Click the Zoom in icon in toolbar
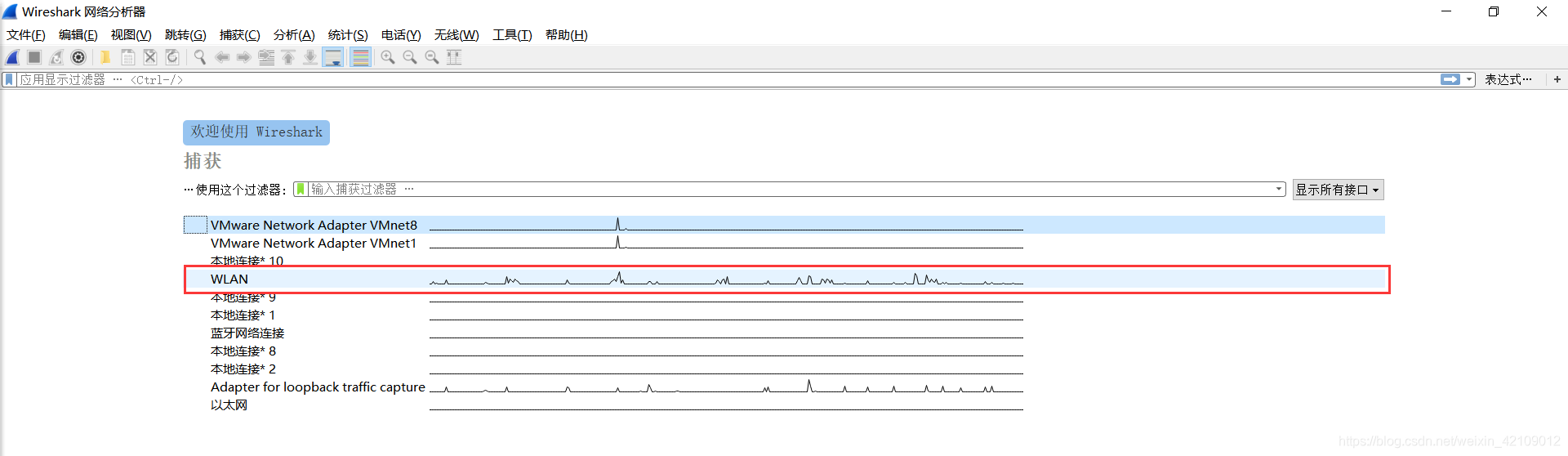Viewport: 1568px width, 456px height. [388, 57]
